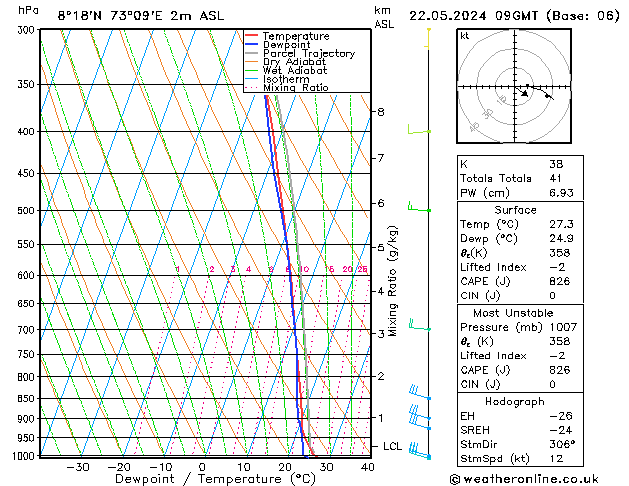Viewport: 629px width, 486px height.
Task: Click the Dewpoint / Temperature (°C) axis title
Action: click(x=215, y=479)
